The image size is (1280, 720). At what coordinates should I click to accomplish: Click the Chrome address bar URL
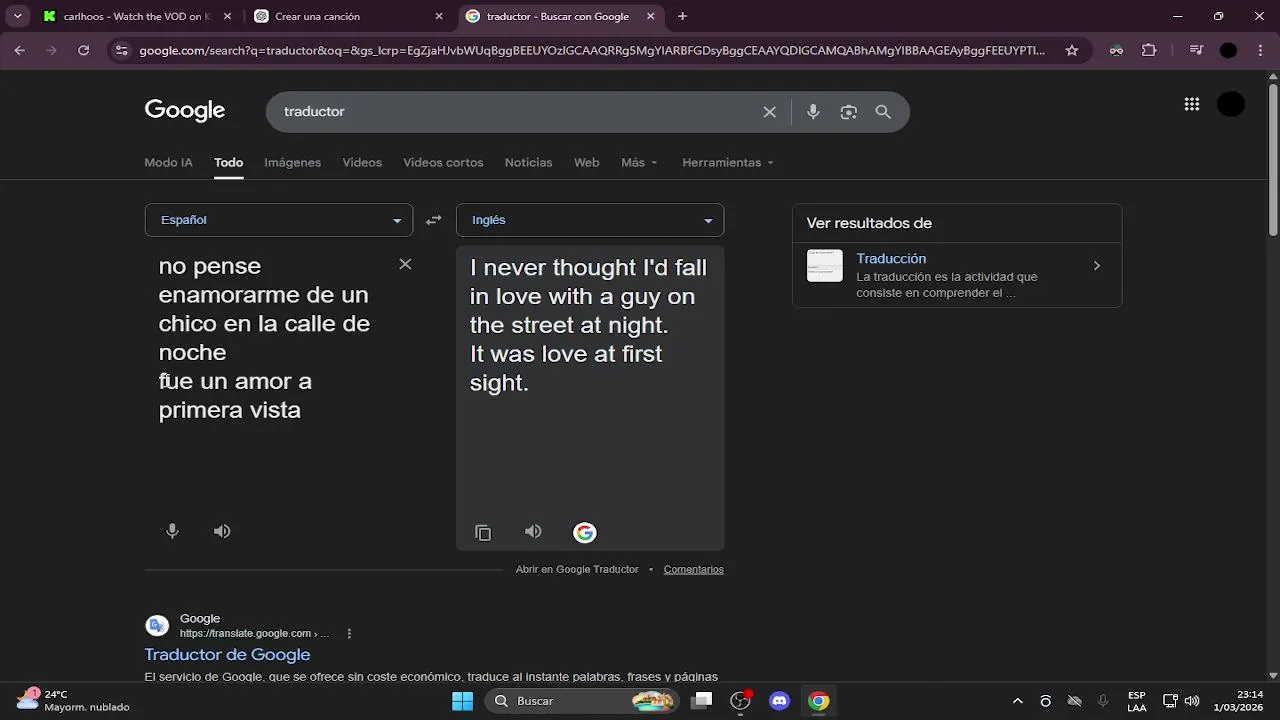point(592,50)
